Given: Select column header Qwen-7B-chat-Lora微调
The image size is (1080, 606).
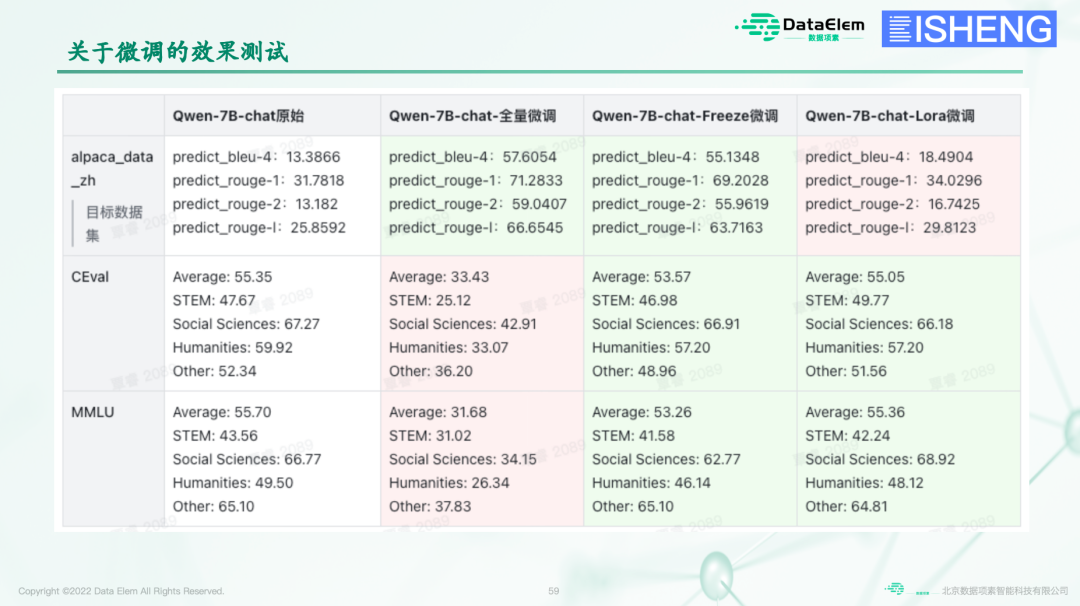Looking at the screenshot, I should 889,116.
